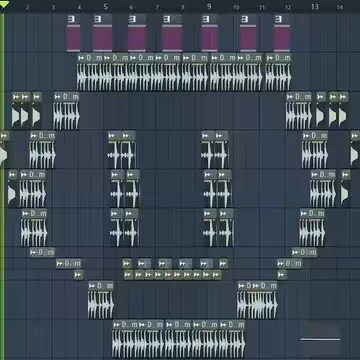
Task: Click the green playhead marker at timeline start
Action: tap(4, 5)
